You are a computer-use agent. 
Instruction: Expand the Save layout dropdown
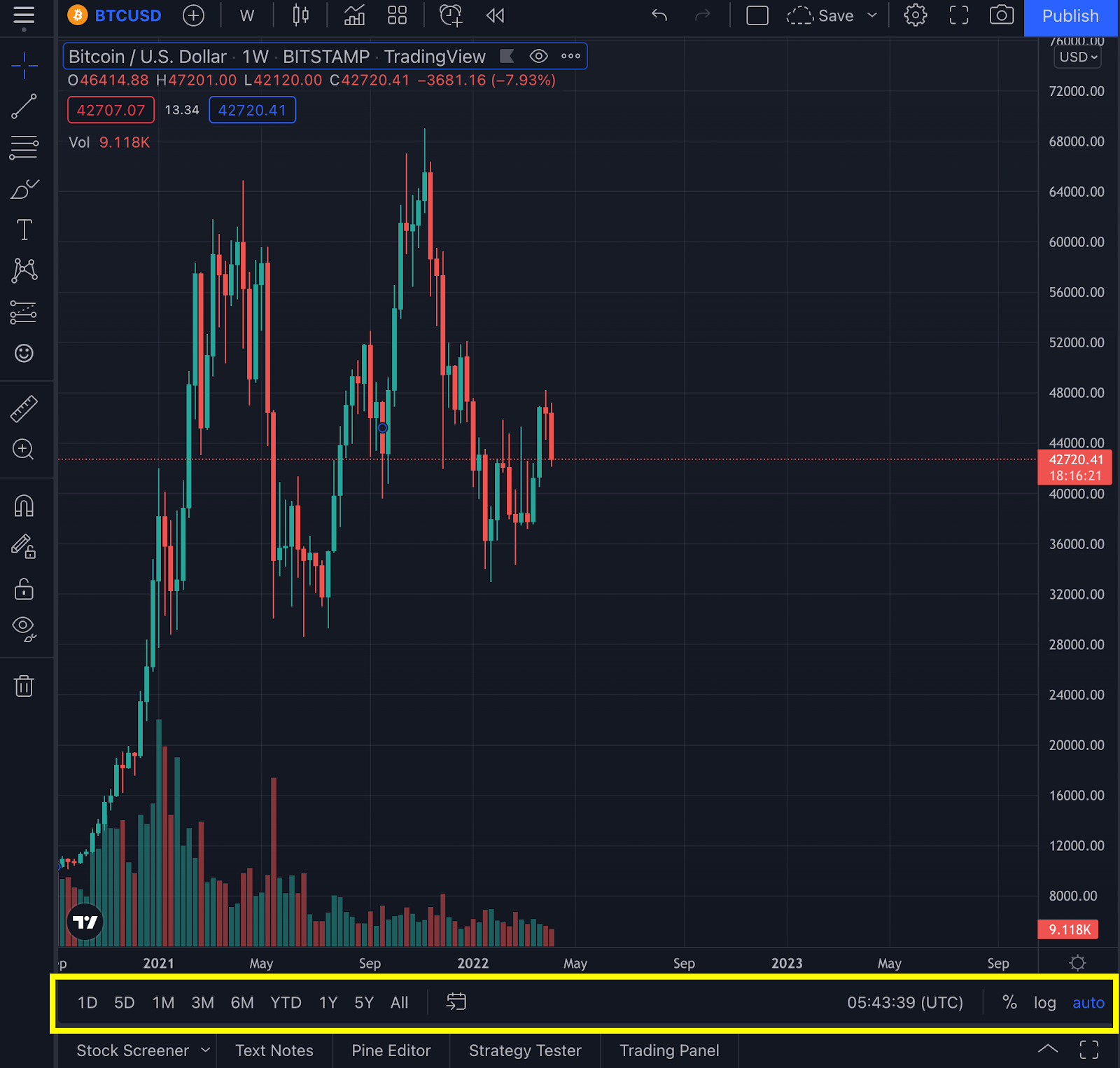point(872,15)
